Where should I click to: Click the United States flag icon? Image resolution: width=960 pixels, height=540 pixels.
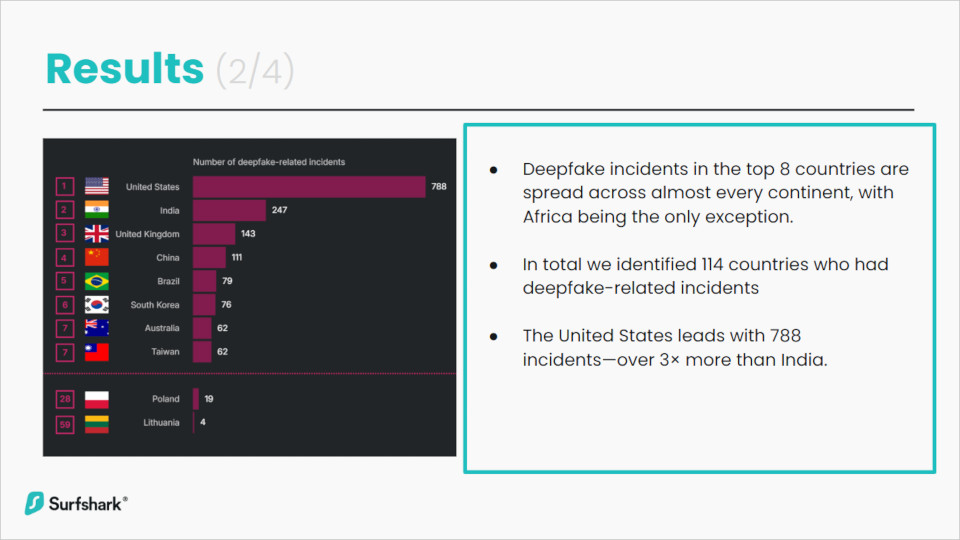point(97,186)
